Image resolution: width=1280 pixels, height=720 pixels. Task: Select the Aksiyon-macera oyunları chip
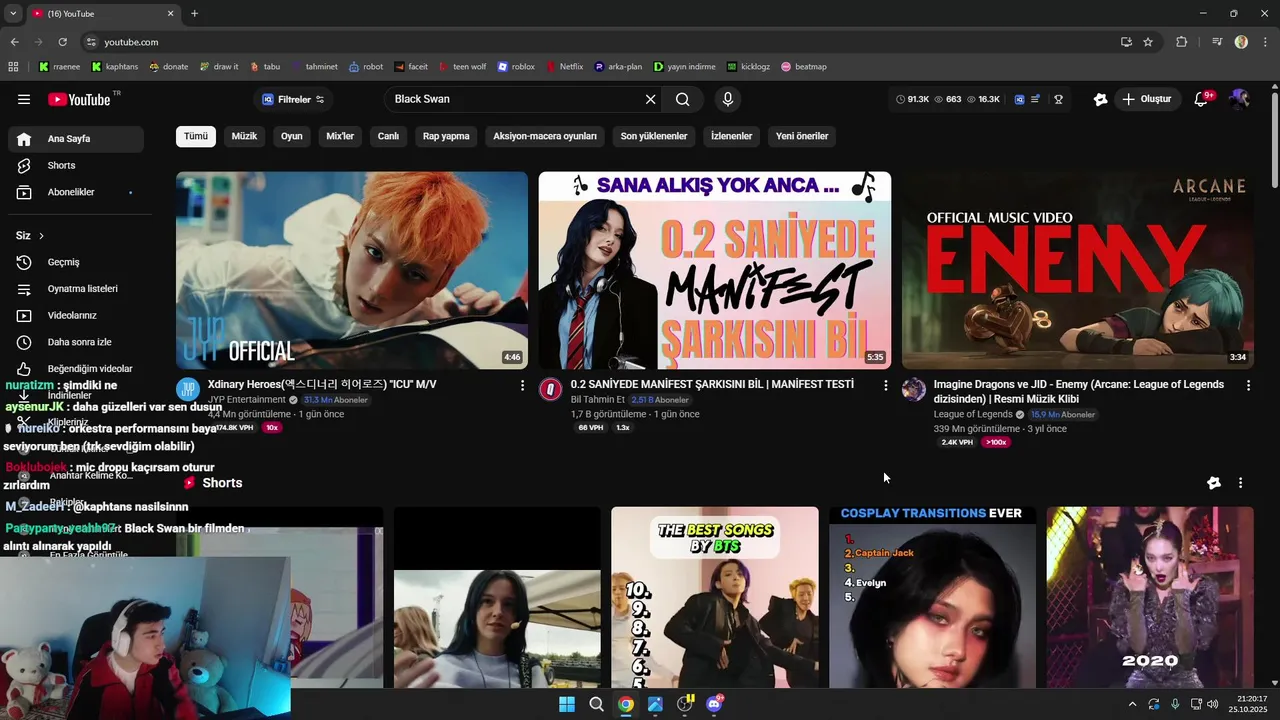[545, 136]
